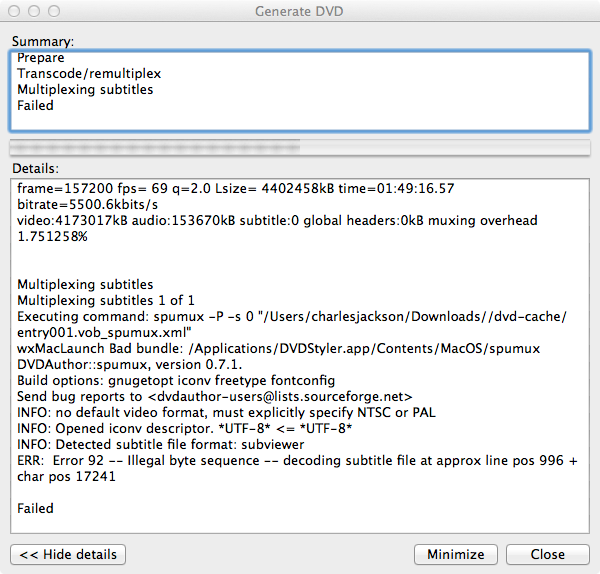
Task: Click final 'Failed' line in Details
Action: click(x=35, y=509)
